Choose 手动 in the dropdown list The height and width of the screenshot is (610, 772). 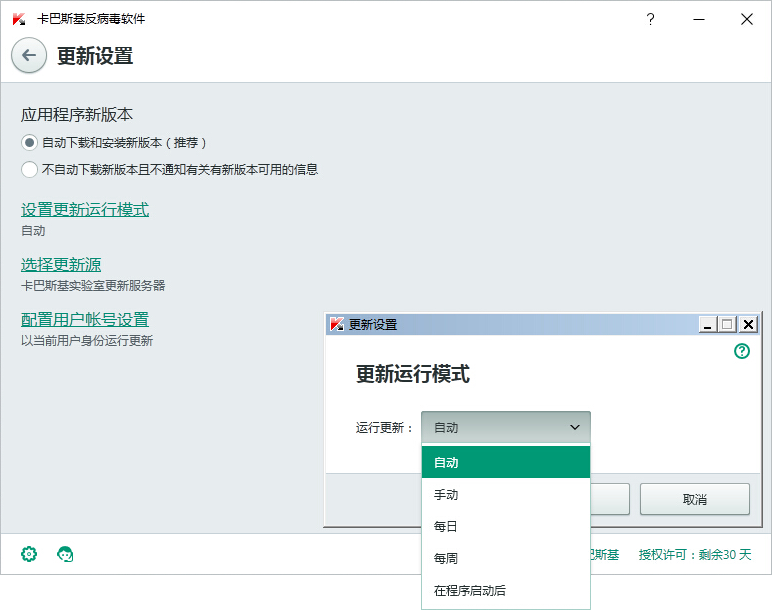[506, 494]
